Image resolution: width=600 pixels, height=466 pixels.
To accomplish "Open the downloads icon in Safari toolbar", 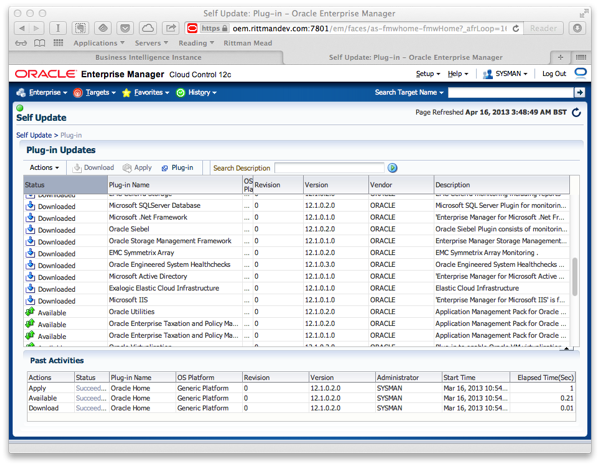I will [577, 28].
